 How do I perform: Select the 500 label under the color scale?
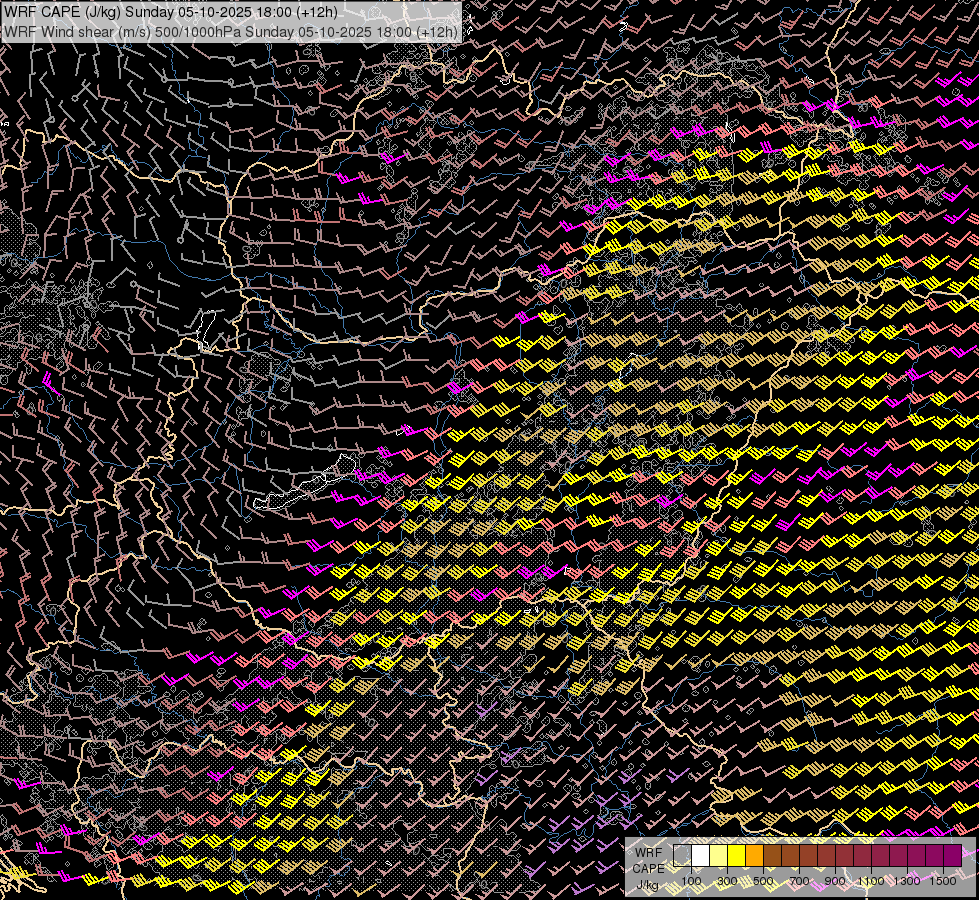pyautogui.click(x=763, y=880)
